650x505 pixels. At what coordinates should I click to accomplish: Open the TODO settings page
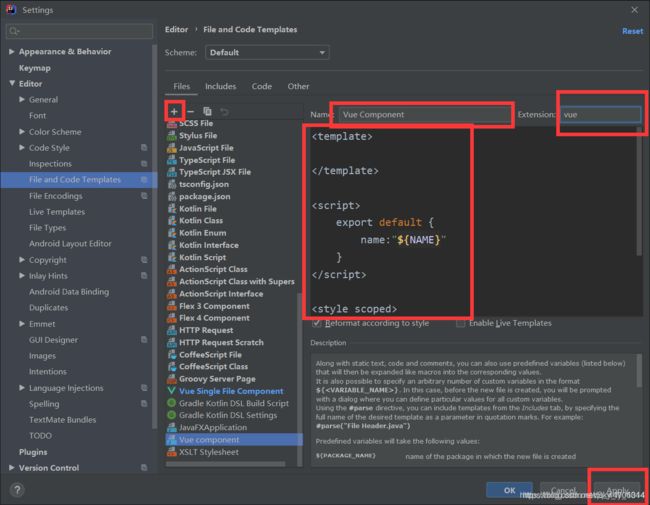point(40,436)
